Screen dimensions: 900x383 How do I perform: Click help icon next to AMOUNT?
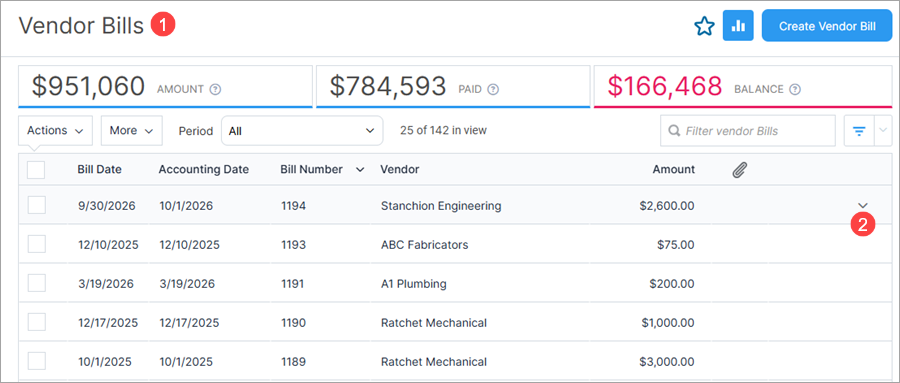pyautogui.click(x=215, y=90)
